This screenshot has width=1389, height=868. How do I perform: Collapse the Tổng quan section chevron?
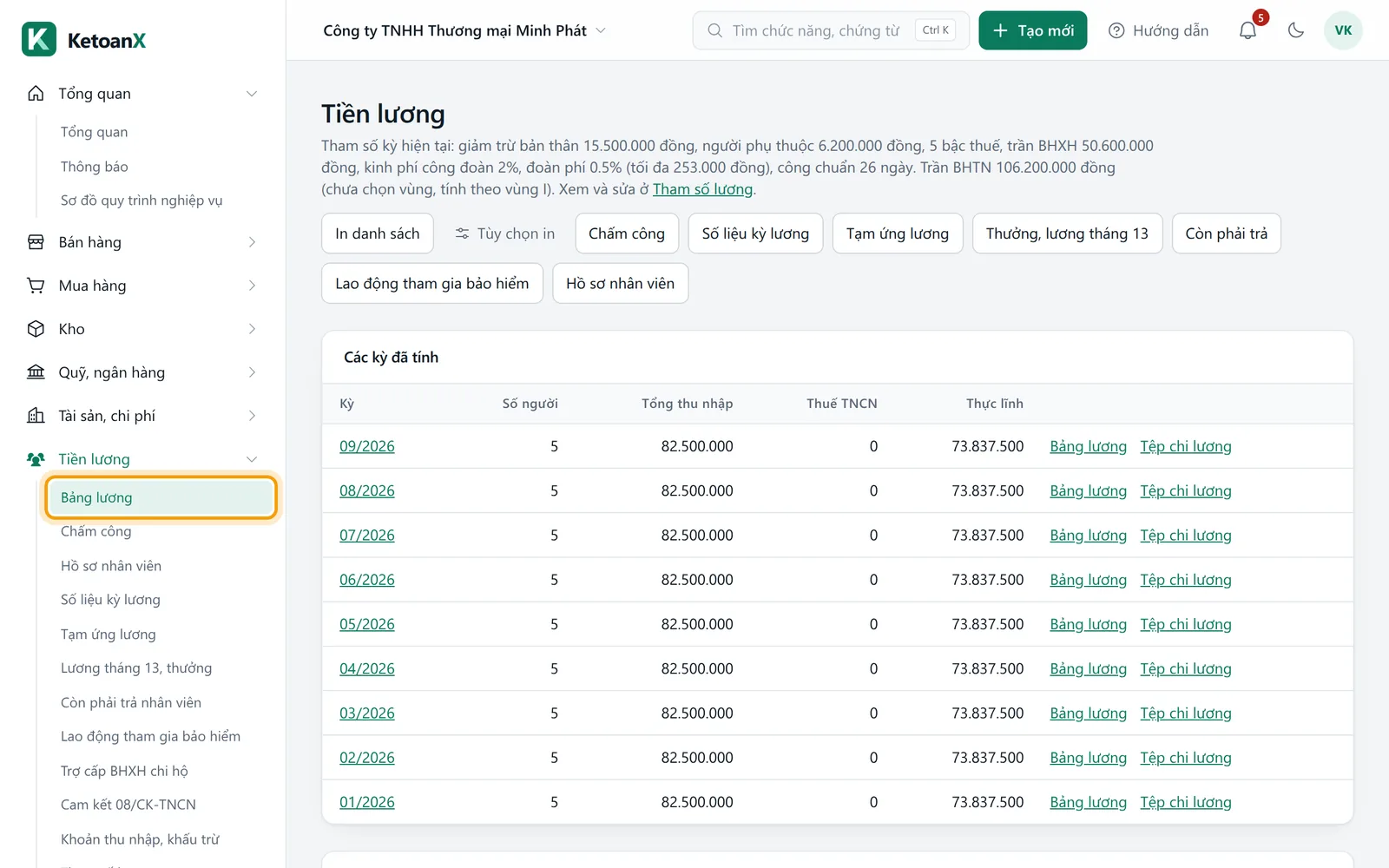tap(252, 94)
